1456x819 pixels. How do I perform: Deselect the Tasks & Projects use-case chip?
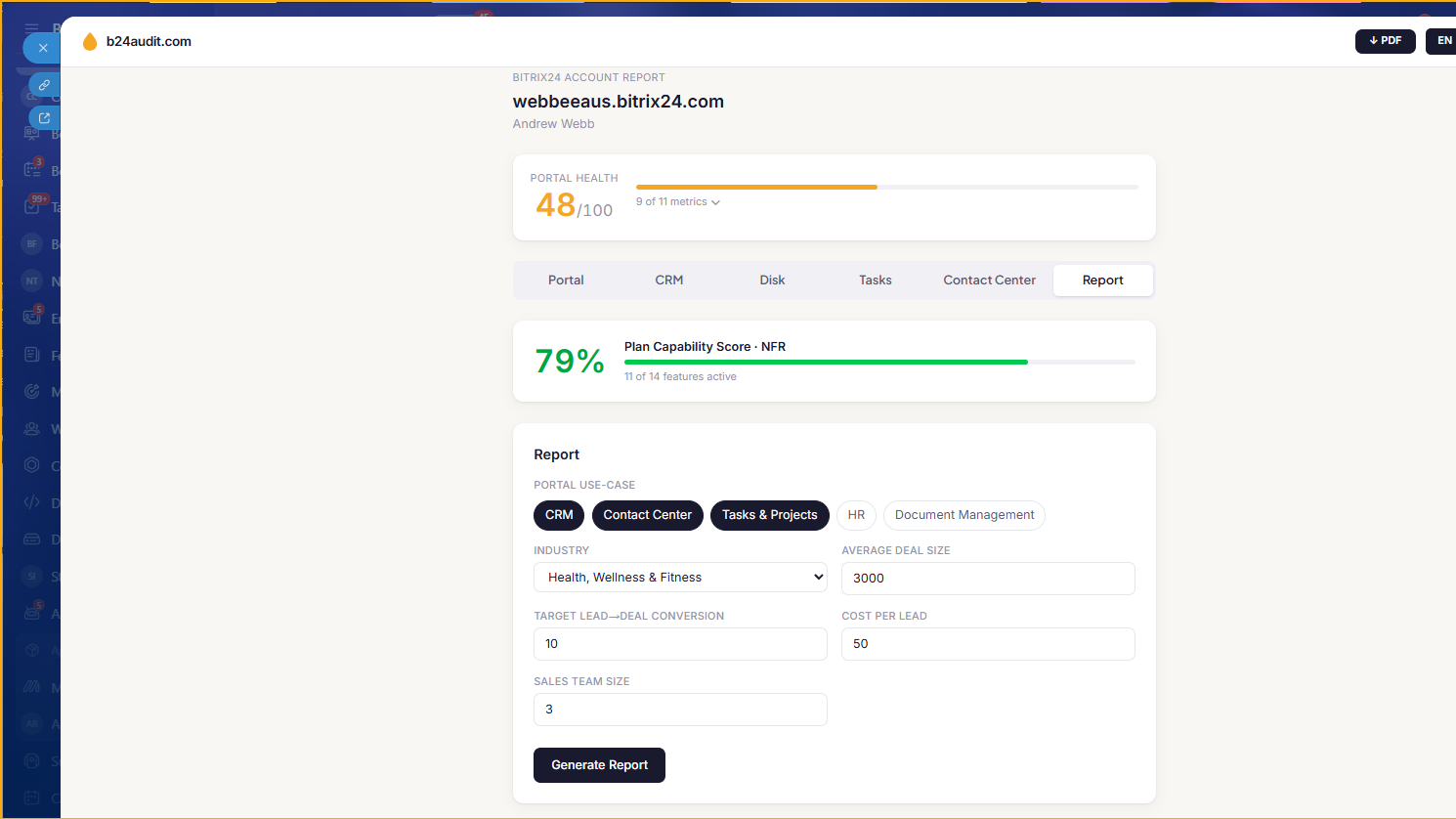tap(770, 515)
